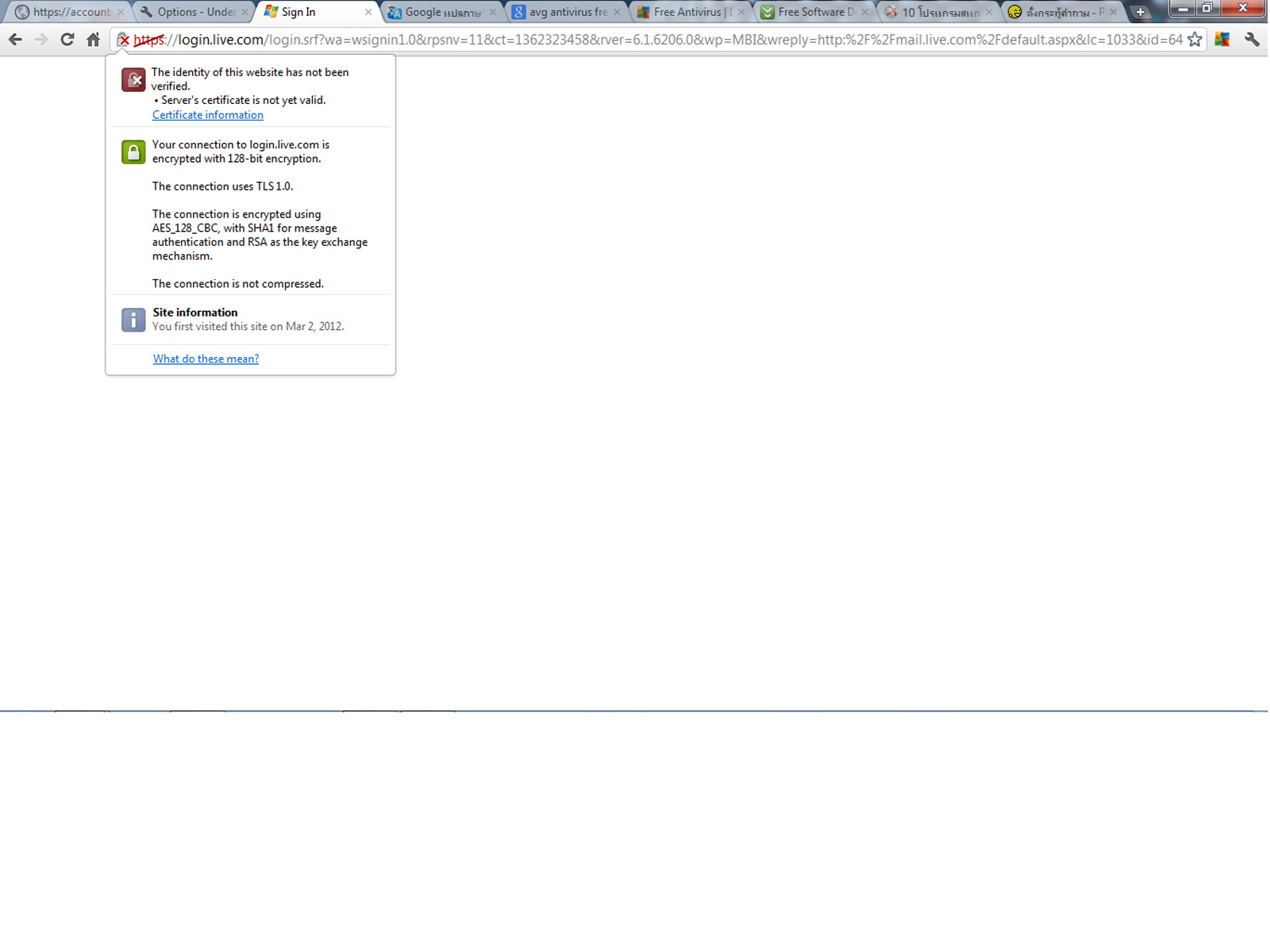This screenshot has width=1270, height=952.
Task: Close the Sign In tab
Action: click(x=368, y=12)
